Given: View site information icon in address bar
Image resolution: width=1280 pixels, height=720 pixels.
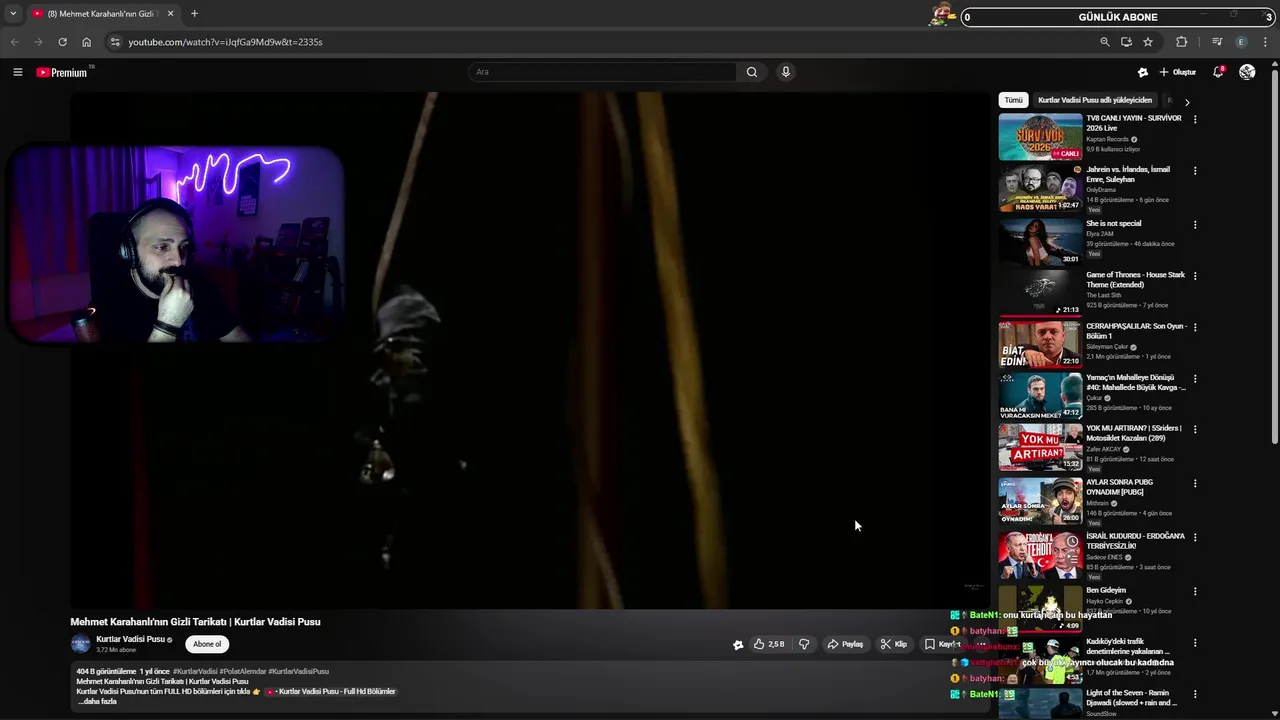Looking at the screenshot, I should point(115,42).
